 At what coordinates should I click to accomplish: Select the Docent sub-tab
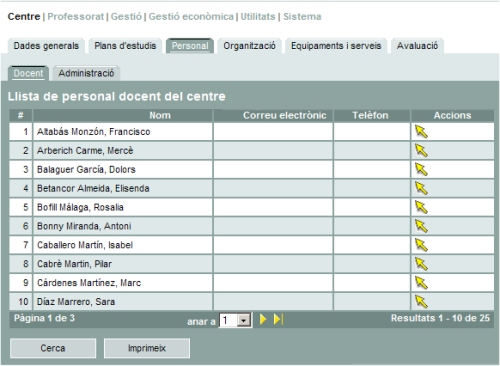pos(28,73)
